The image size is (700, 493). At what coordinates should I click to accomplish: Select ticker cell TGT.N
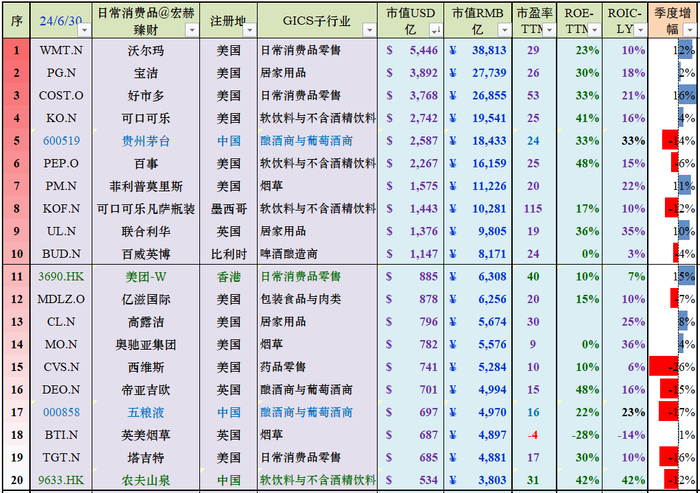[61, 458]
